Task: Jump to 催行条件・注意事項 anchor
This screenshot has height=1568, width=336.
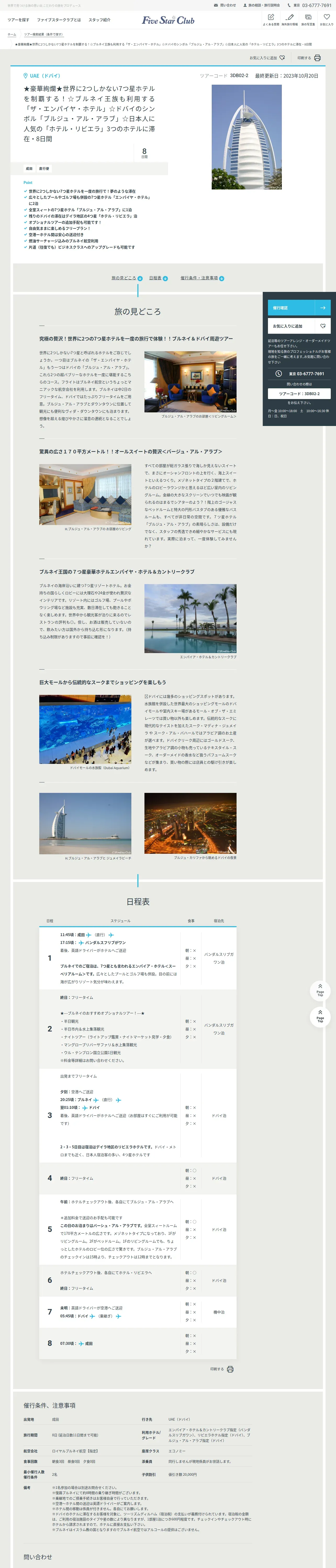Action: pos(199,278)
